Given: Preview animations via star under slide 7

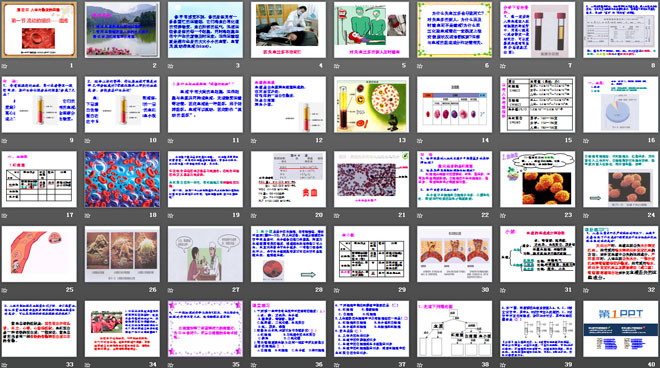Looking at the screenshot, I should pyautogui.click(x=503, y=66).
